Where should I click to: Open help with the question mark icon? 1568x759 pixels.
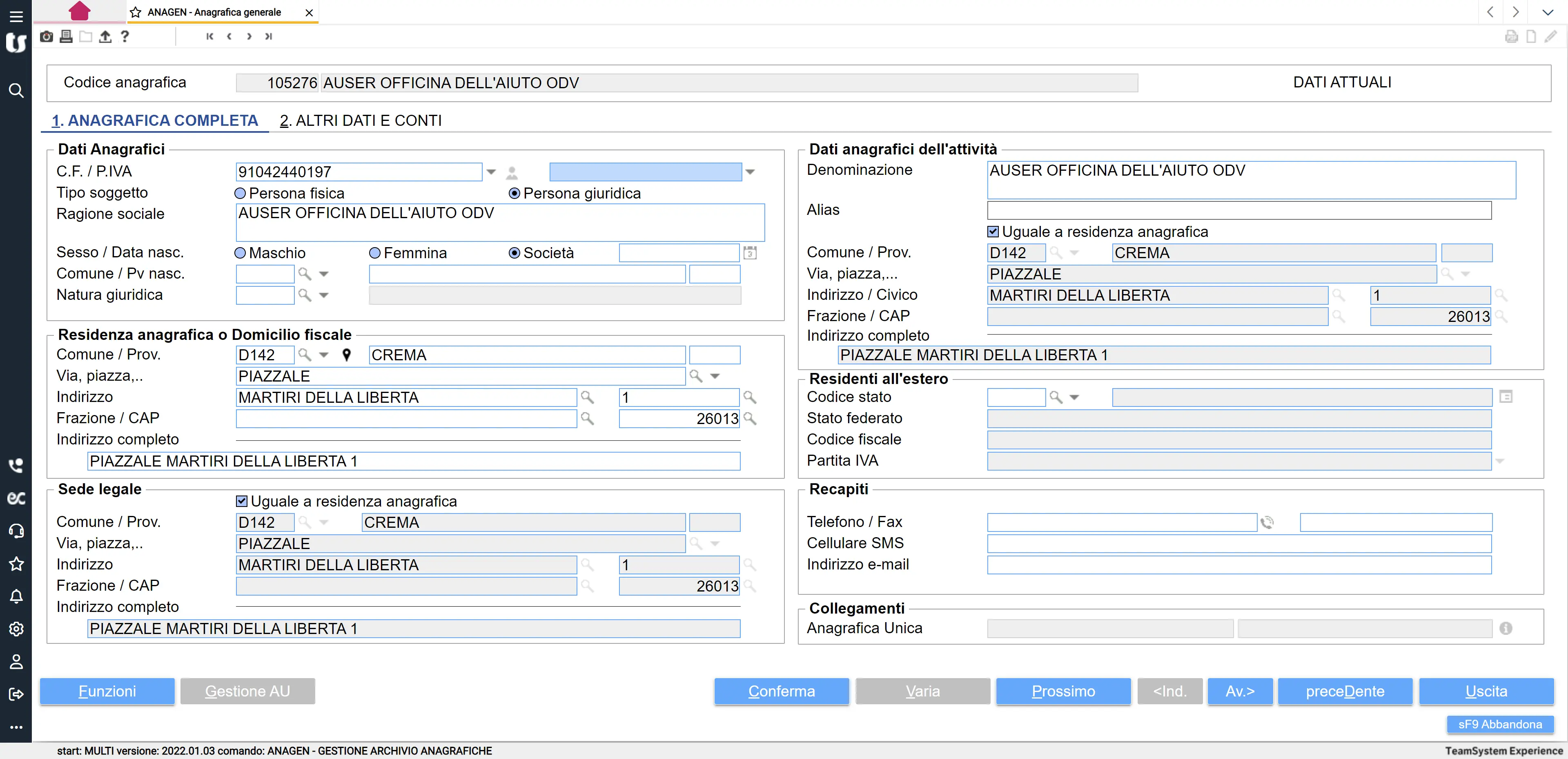125,36
